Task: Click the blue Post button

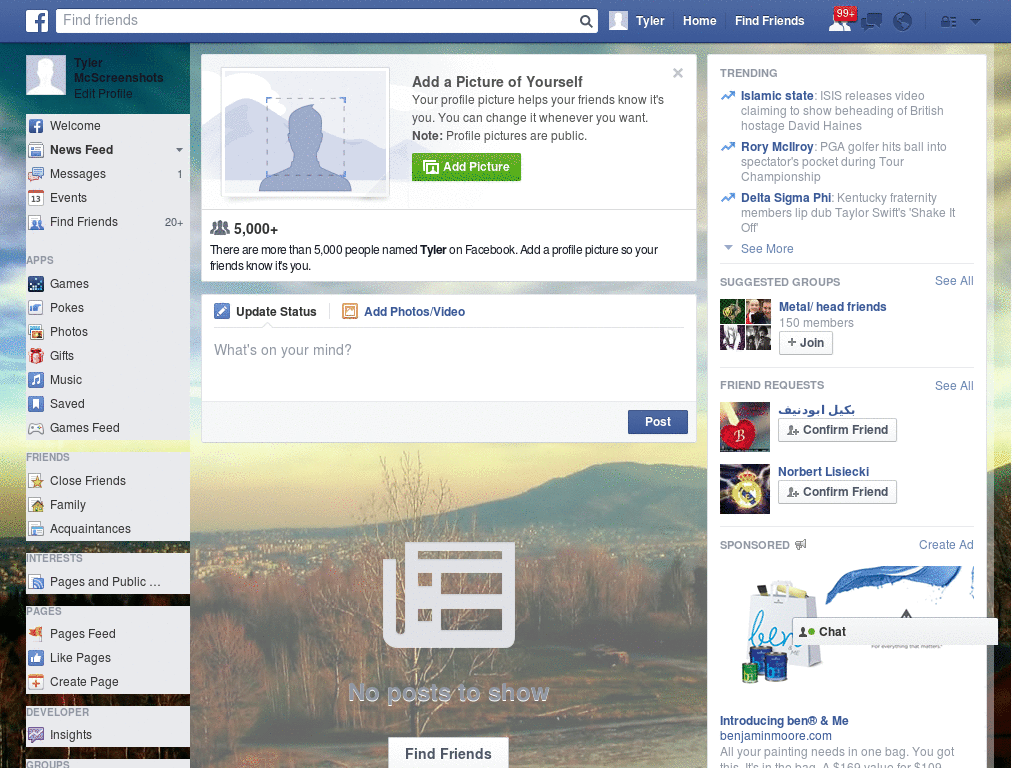Action: pyautogui.click(x=658, y=422)
